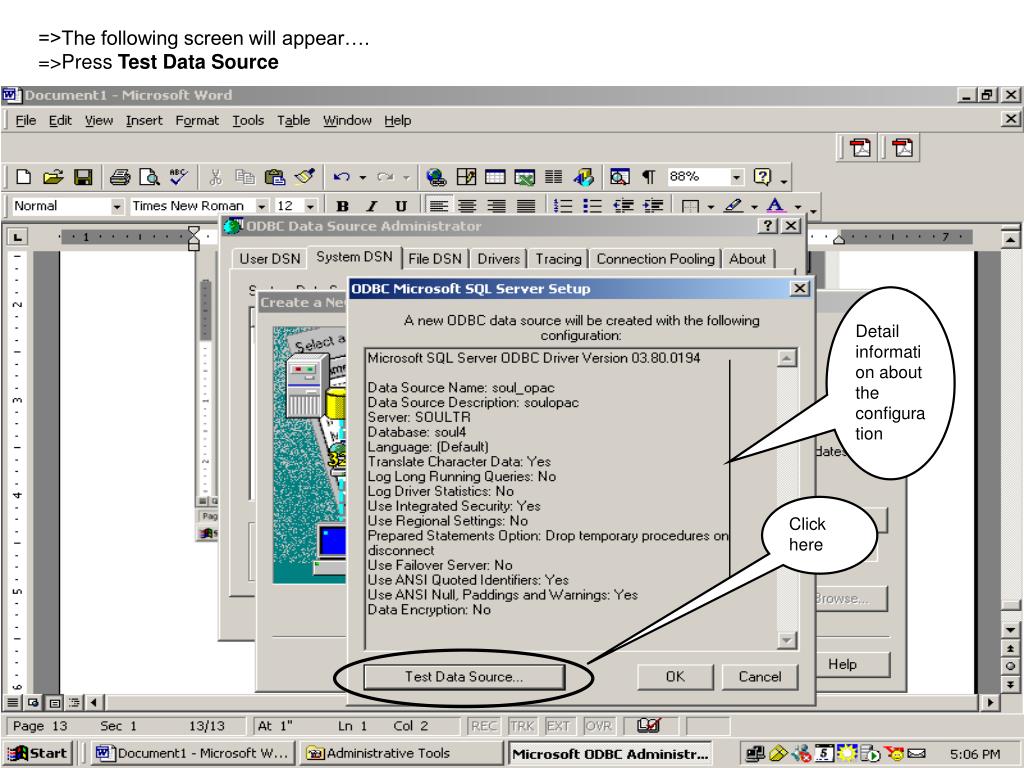Screen dimensions: 1024x768
Task: Click the first Adobe PDF icon
Action: [x=860, y=148]
